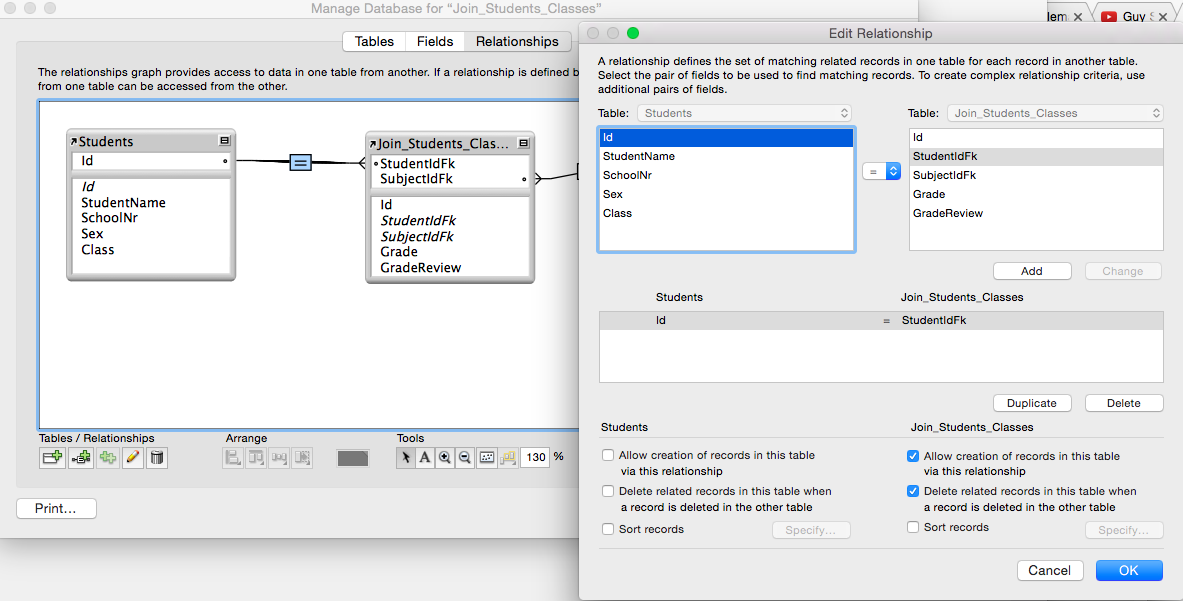Click the Snap to Fit icon in Tools

[487, 457]
